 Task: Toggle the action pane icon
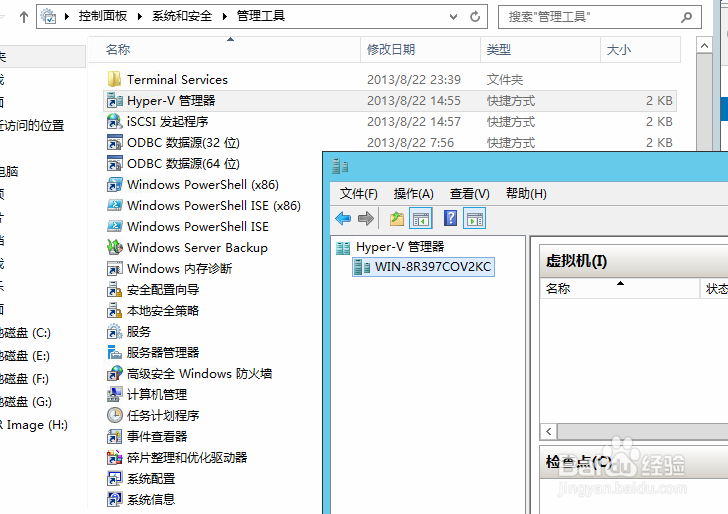click(x=474, y=218)
